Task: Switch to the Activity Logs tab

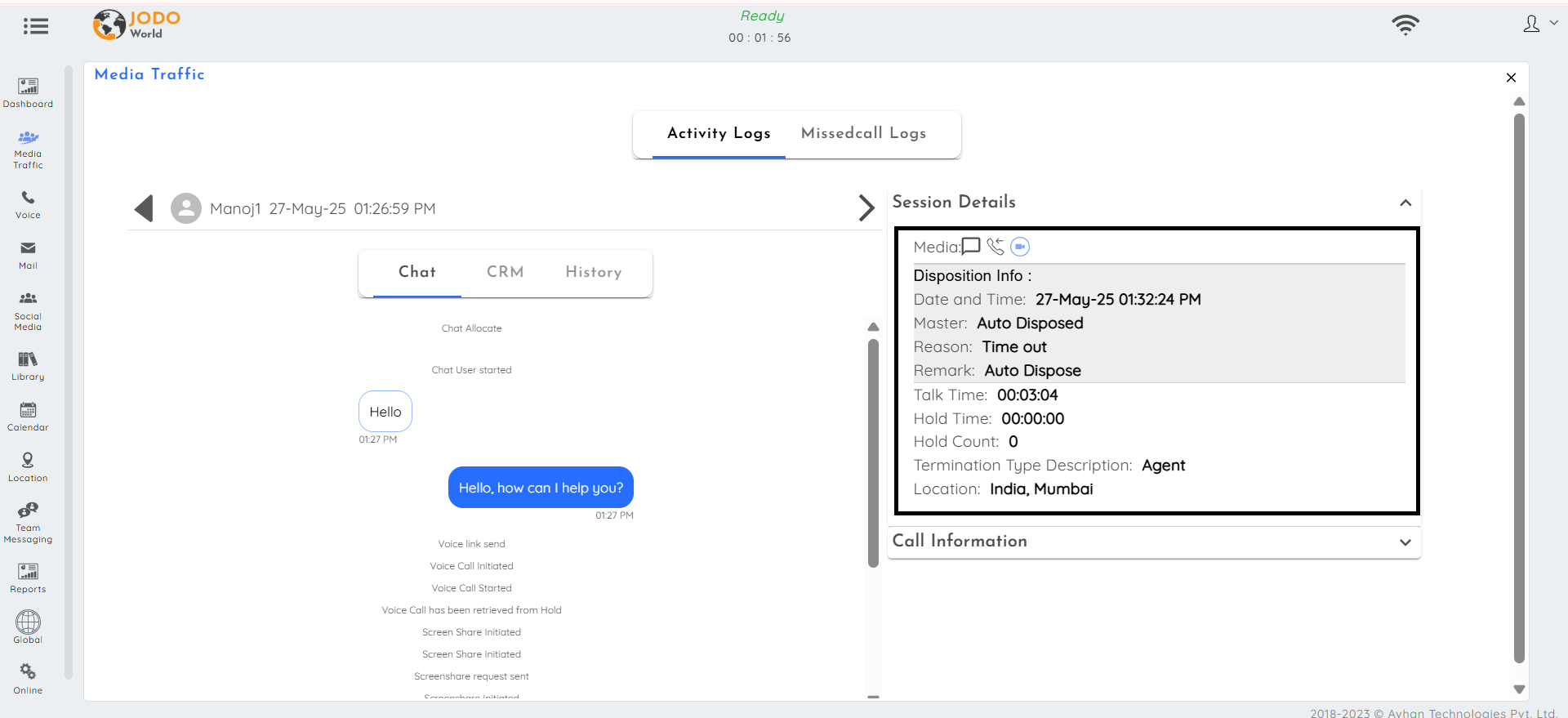Action: click(719, 133)
